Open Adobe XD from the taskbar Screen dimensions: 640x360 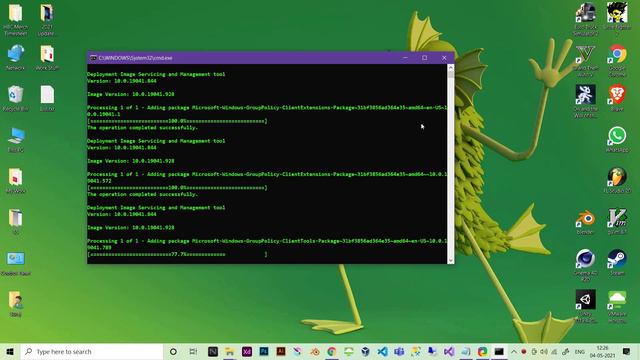[247, 351]
